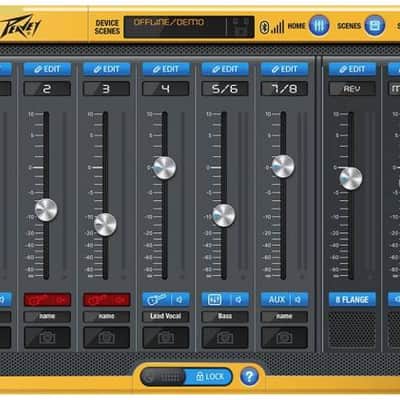
Task: Check the signal strength bars icon
Action: click(277, 27)
